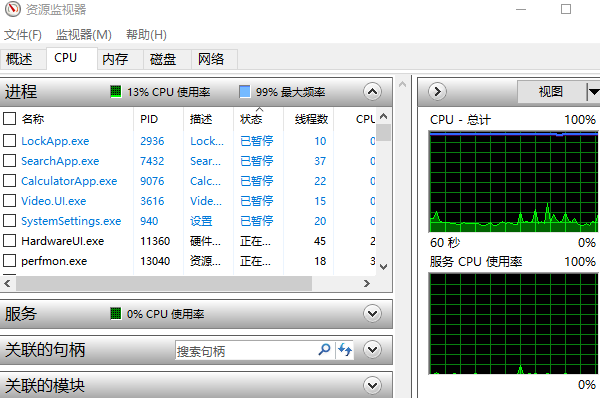The image size is (600, 398).
Task: Click the green indicator in 服务 header
Action: [116, 313]
